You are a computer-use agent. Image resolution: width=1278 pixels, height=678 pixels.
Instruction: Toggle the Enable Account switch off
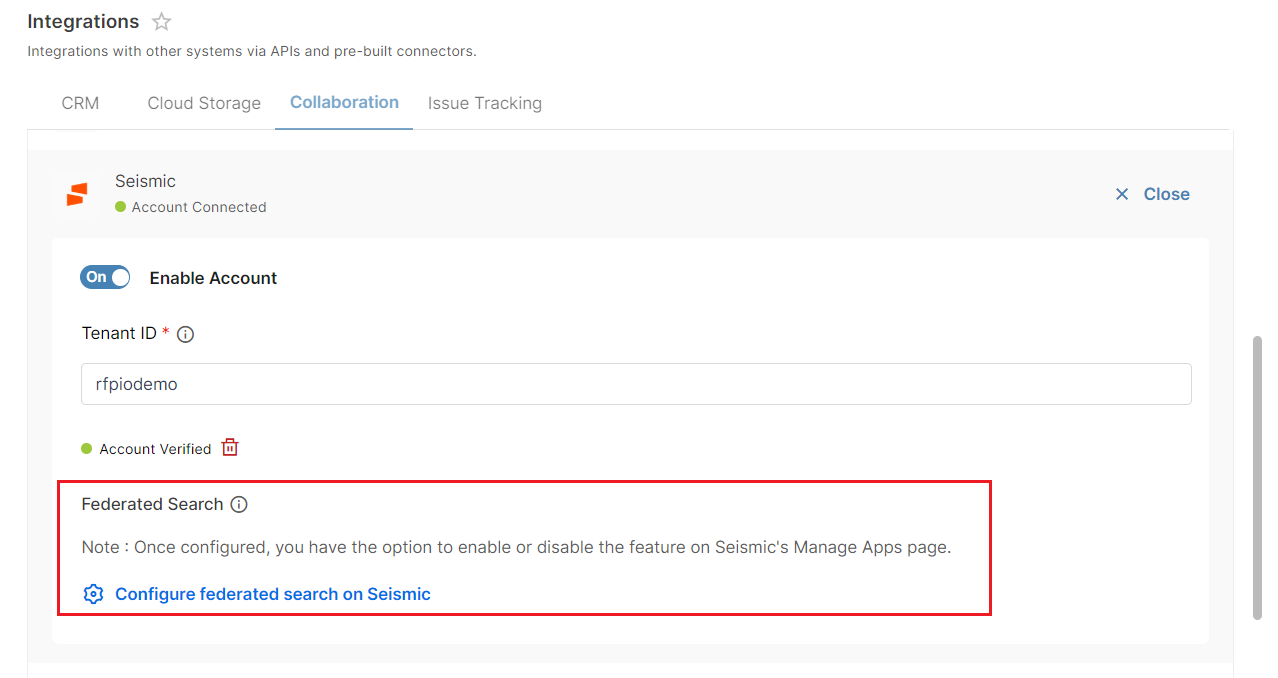pos(105,277)
